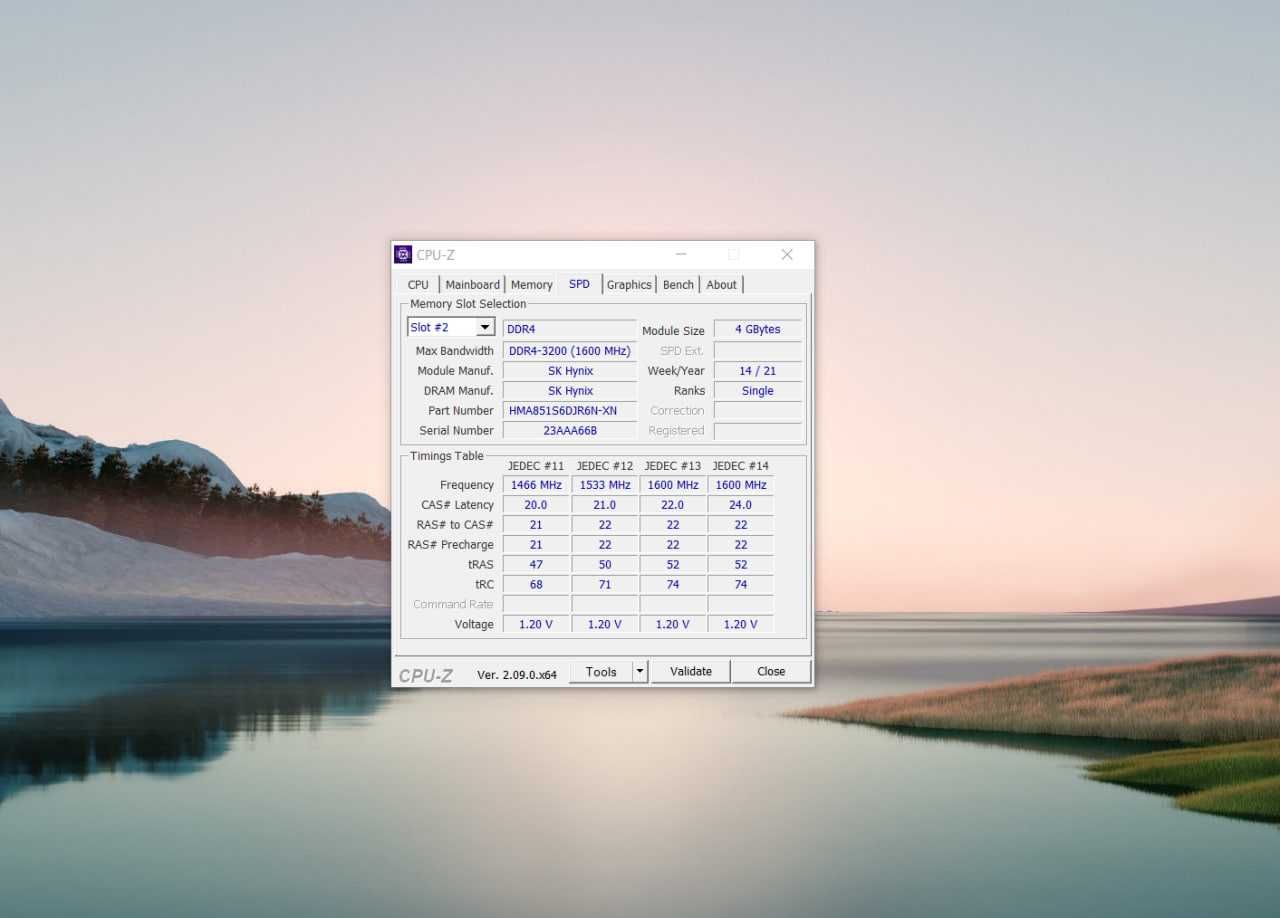Click the empty Registered field

757,431
